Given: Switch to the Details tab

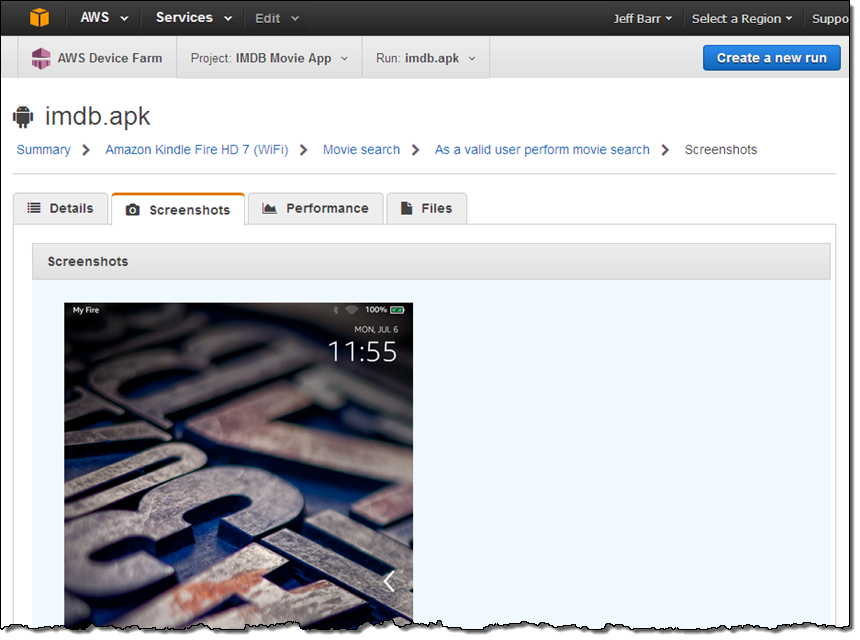Looking at the screenshot, I should (x=60, y=208).
